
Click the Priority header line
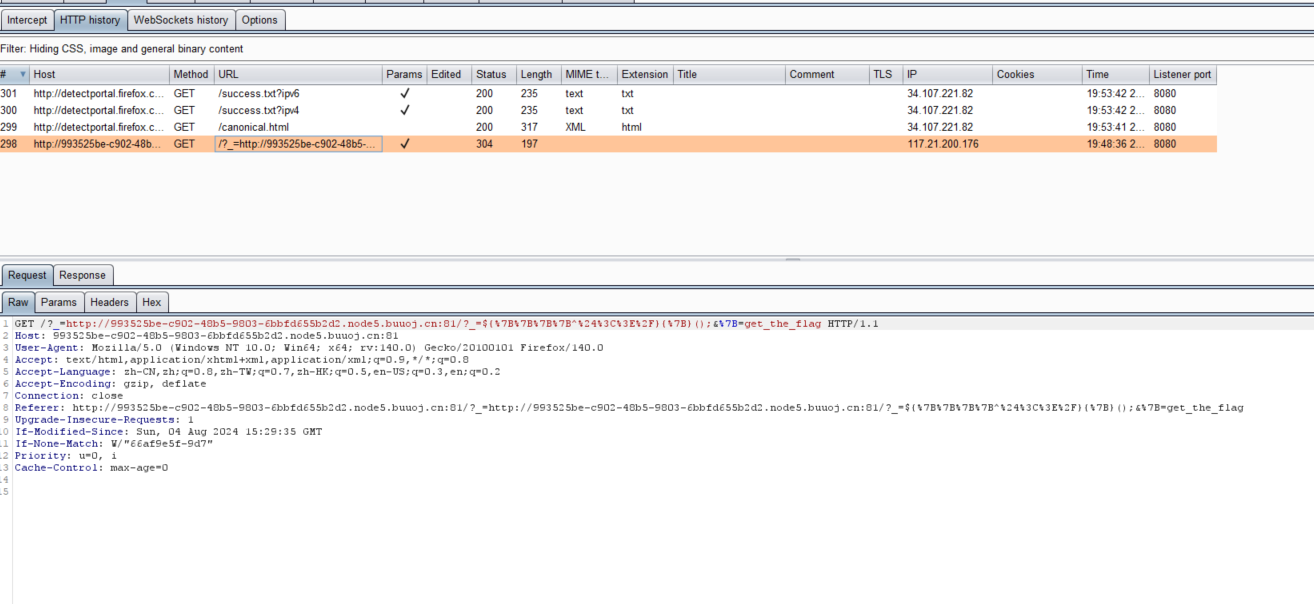(x=65, y=456)
